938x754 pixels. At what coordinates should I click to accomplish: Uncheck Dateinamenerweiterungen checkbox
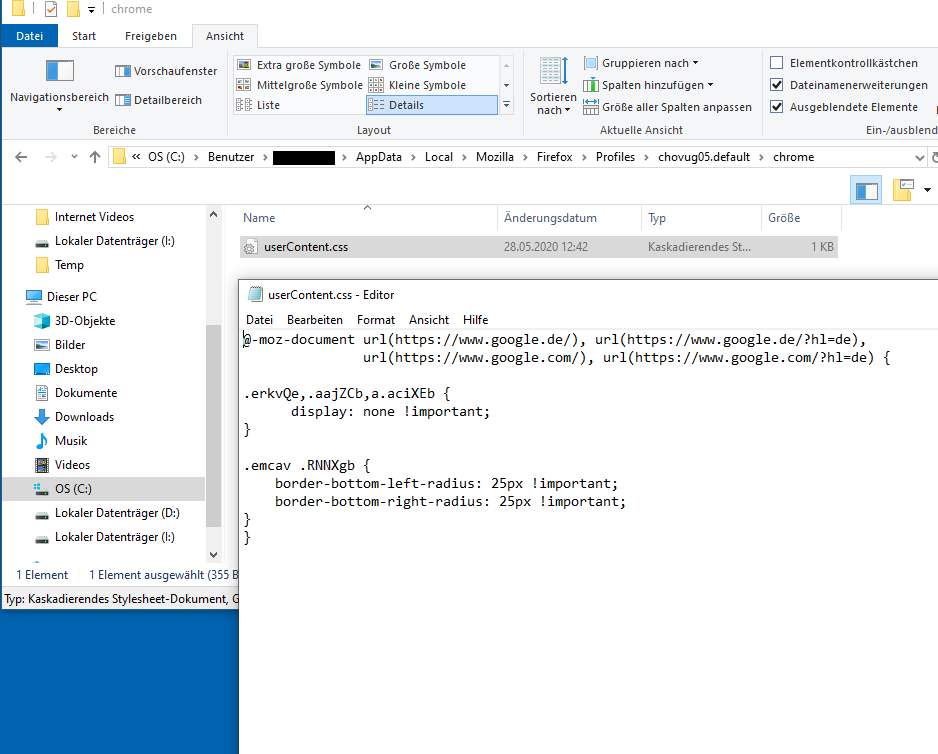[x=776, y=85]
